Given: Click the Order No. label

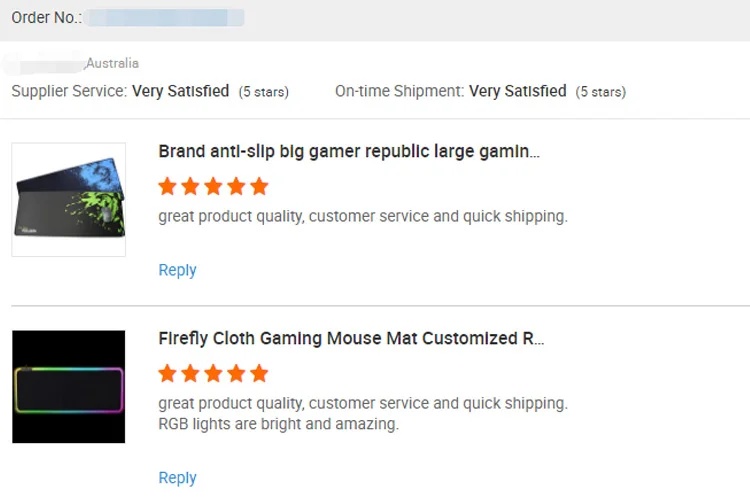Looking at the screenshot, I should (x=46, y=18).
